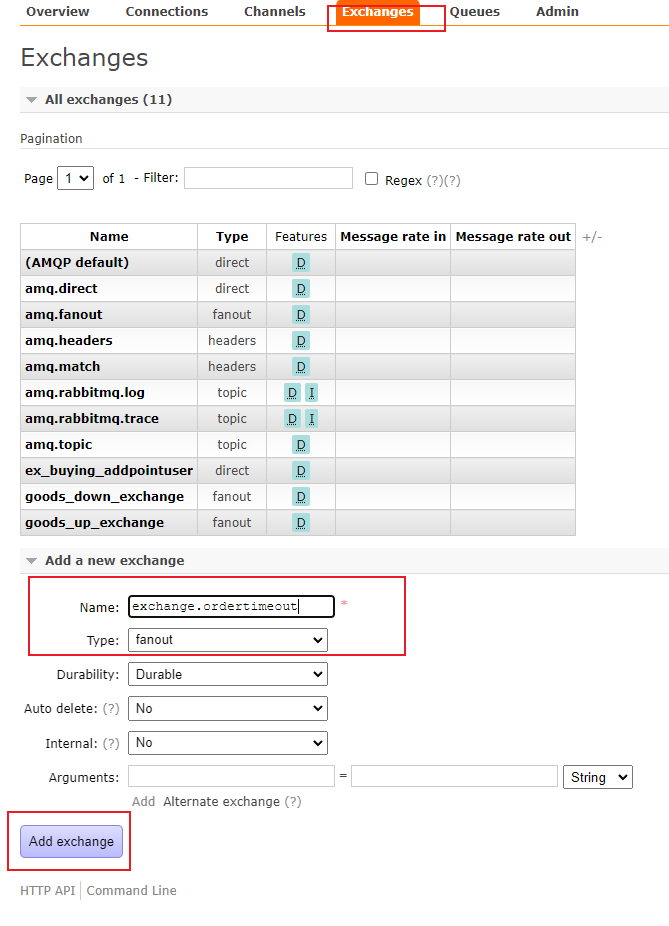Open the amq.topic exchange

tap(58, 444)
